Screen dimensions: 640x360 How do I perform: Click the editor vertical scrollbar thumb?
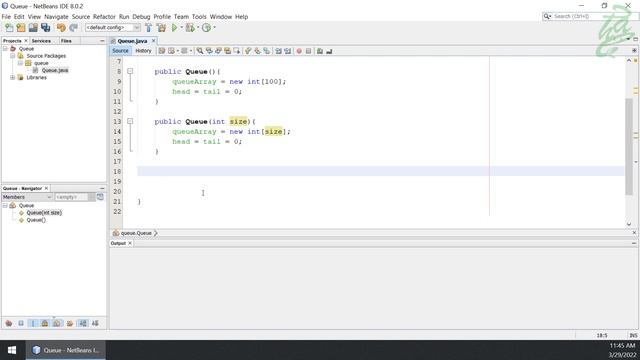point(629,146)
